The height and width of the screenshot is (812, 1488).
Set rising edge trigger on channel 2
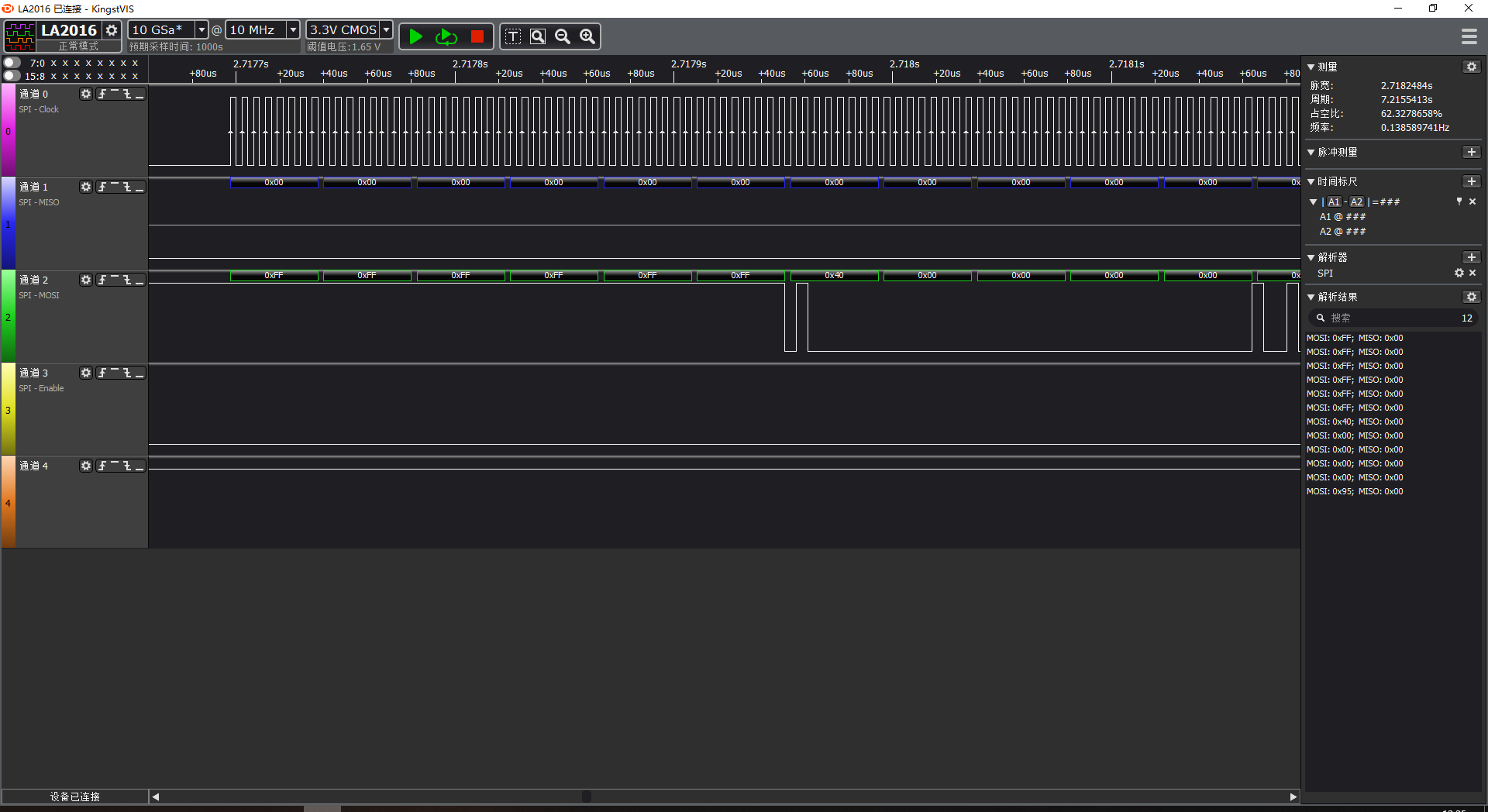tap(102, 280)
